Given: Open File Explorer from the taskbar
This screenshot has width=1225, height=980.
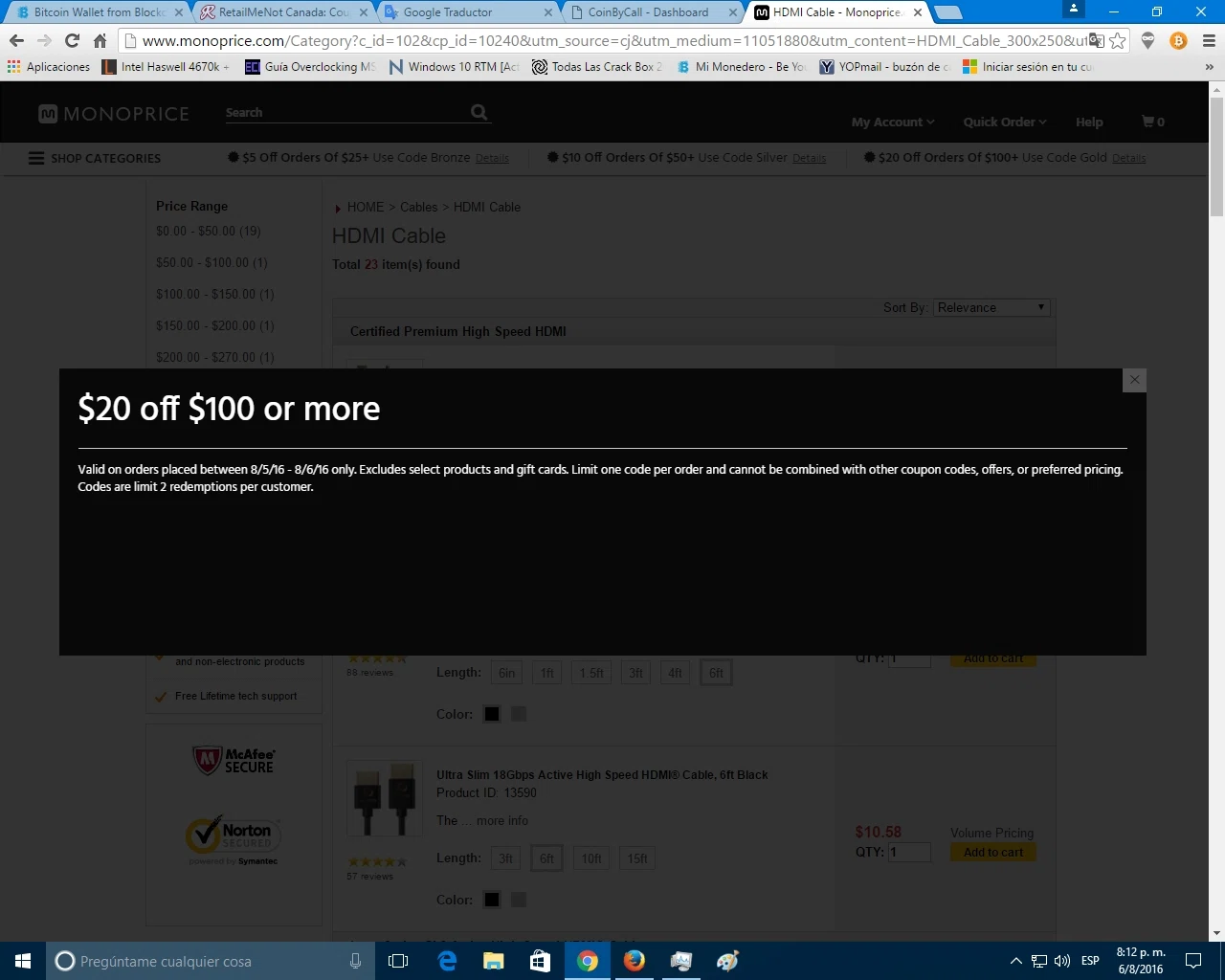Looking at the screenshot, I should (493, 961).
